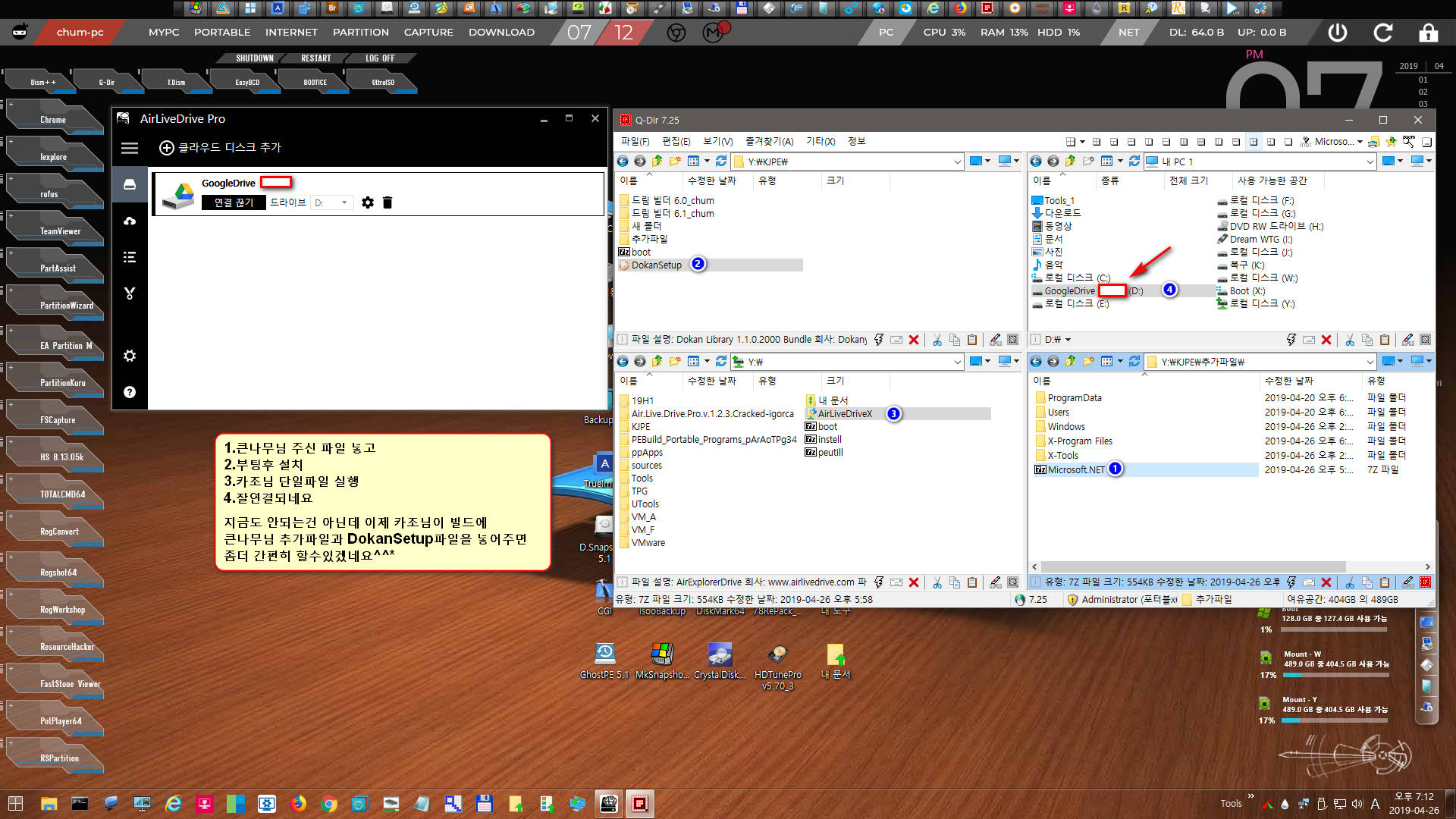This screenshot has width=1456, height=819.
Task: Click RESTART button in top panel
Action: (x=316, y=58)
